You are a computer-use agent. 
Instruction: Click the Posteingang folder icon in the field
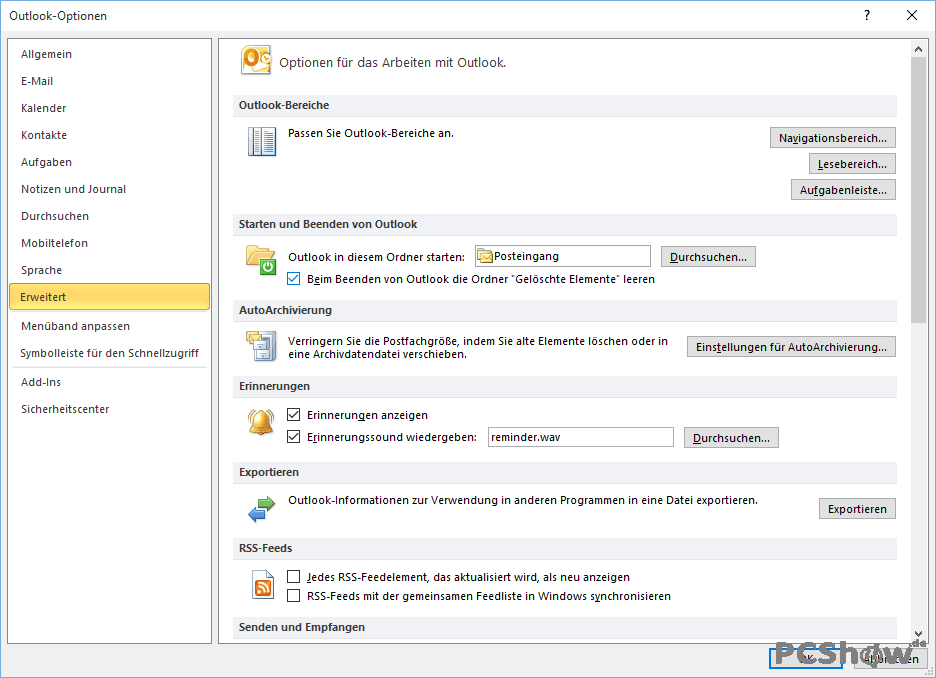click(485, 256)
